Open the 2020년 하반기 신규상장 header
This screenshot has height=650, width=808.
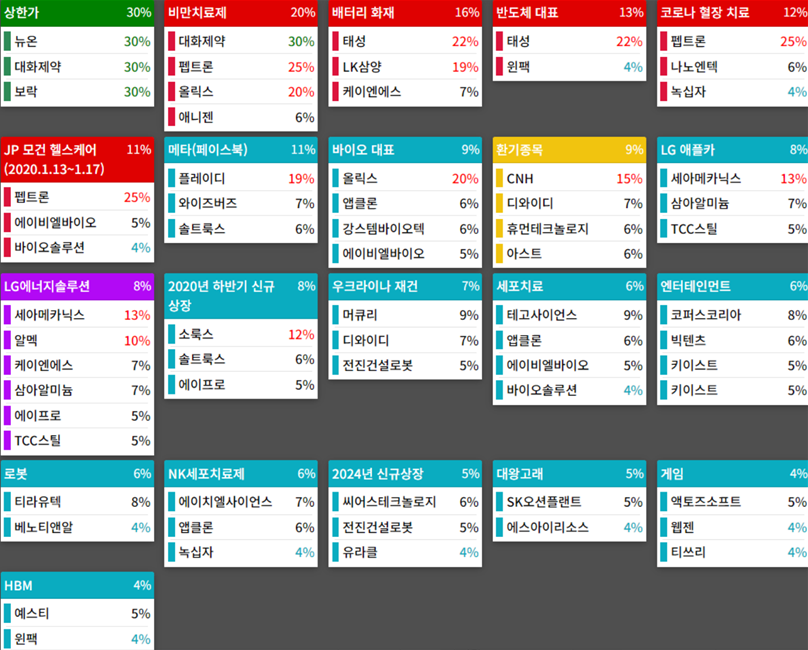tap(241, 296)
